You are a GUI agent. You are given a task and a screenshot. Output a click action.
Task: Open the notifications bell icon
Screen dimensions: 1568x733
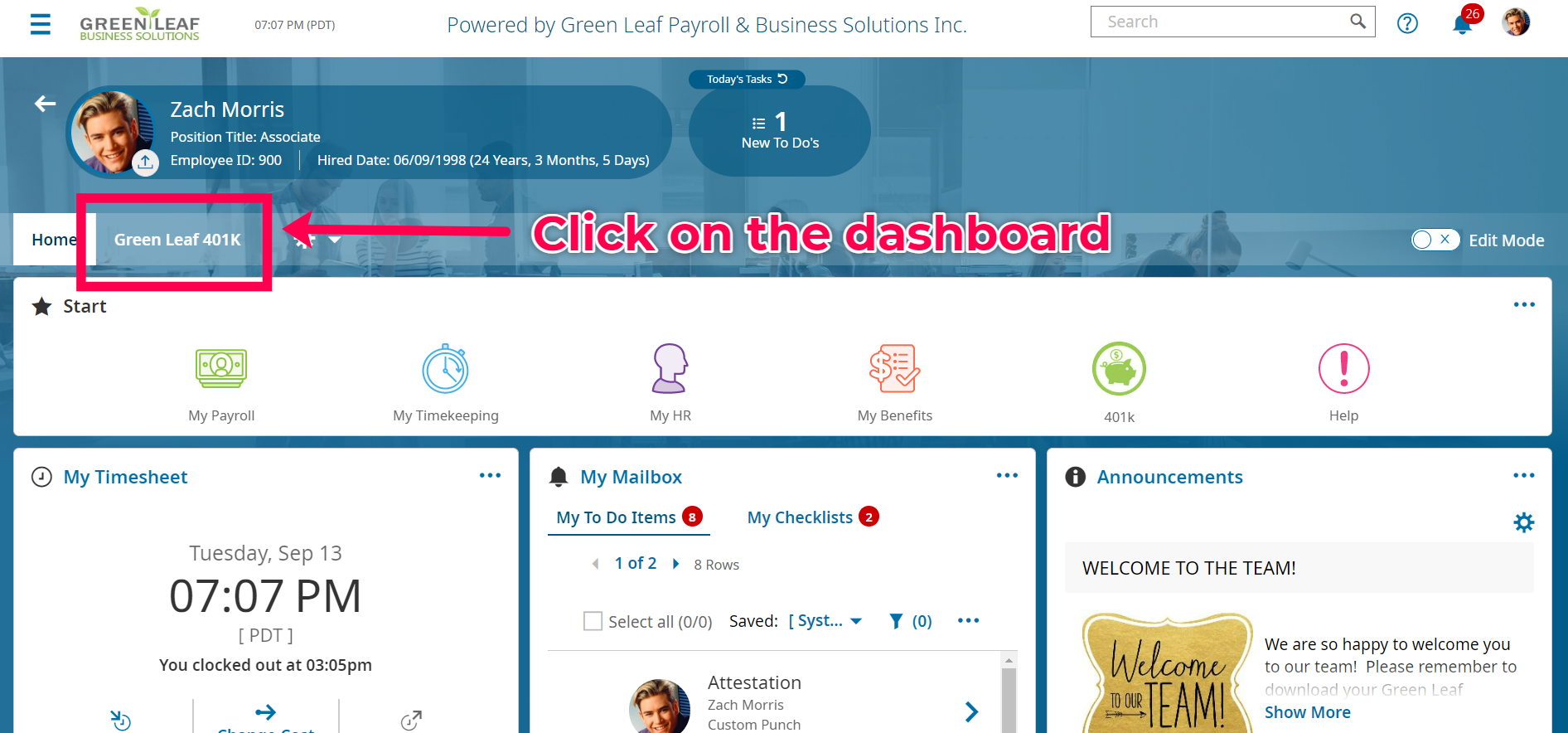coord(1463,23)
